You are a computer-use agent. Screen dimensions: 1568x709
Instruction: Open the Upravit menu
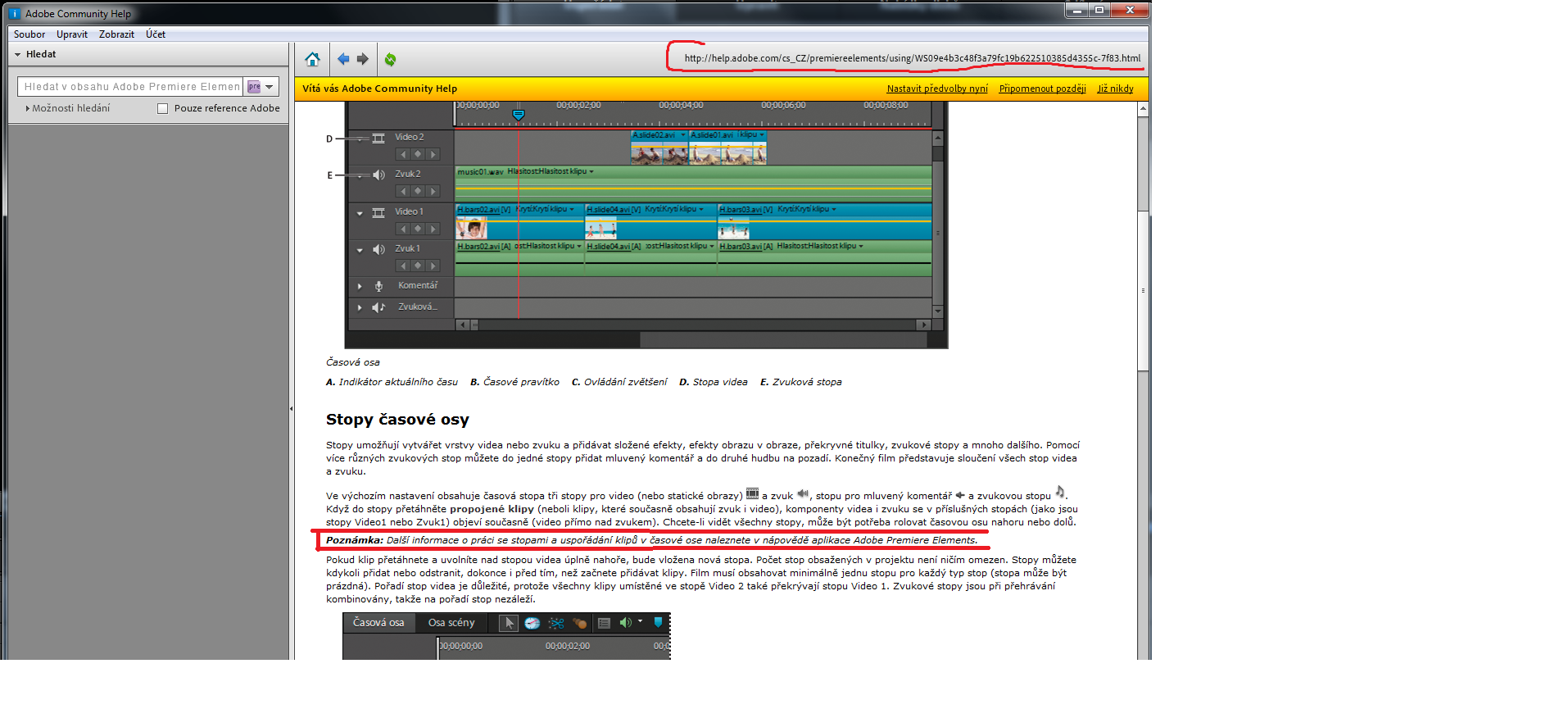click(x=72, y=34)
